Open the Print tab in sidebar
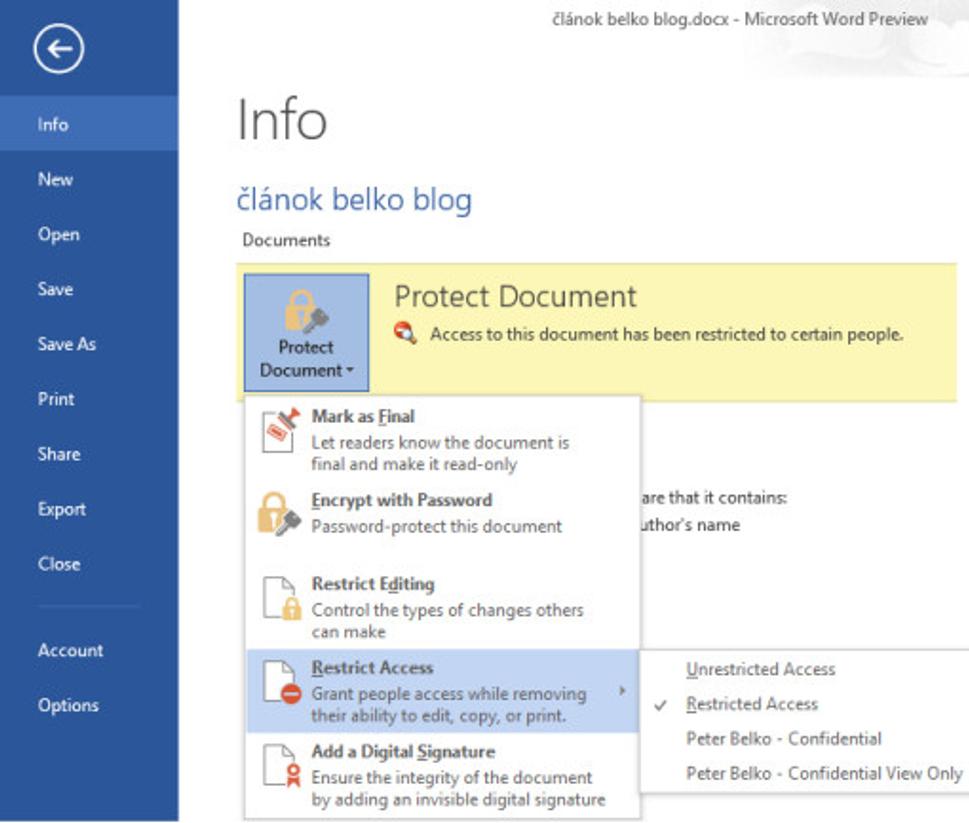 click(x=89, y=399)
